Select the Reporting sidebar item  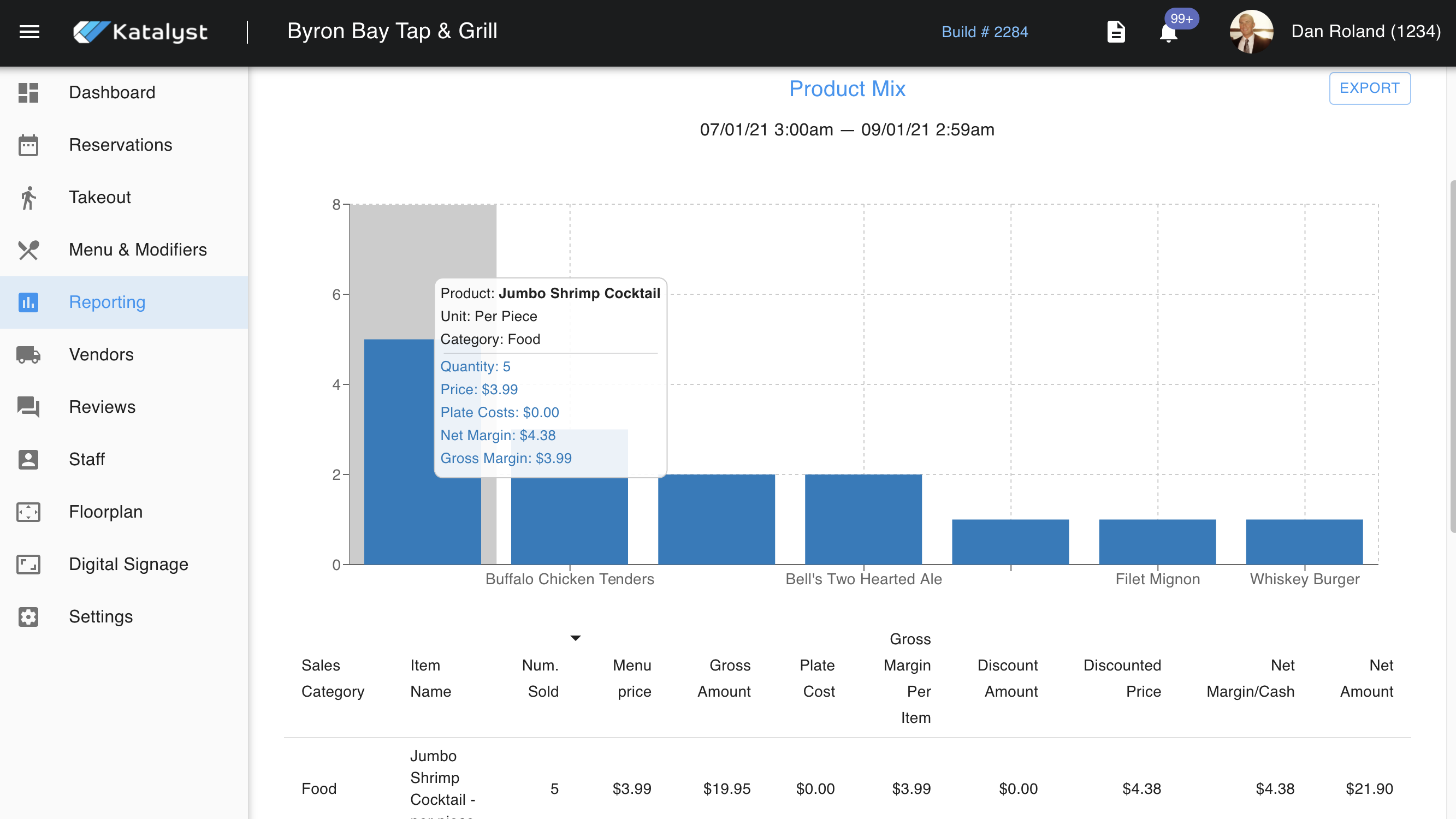click(x=107, y=302)
